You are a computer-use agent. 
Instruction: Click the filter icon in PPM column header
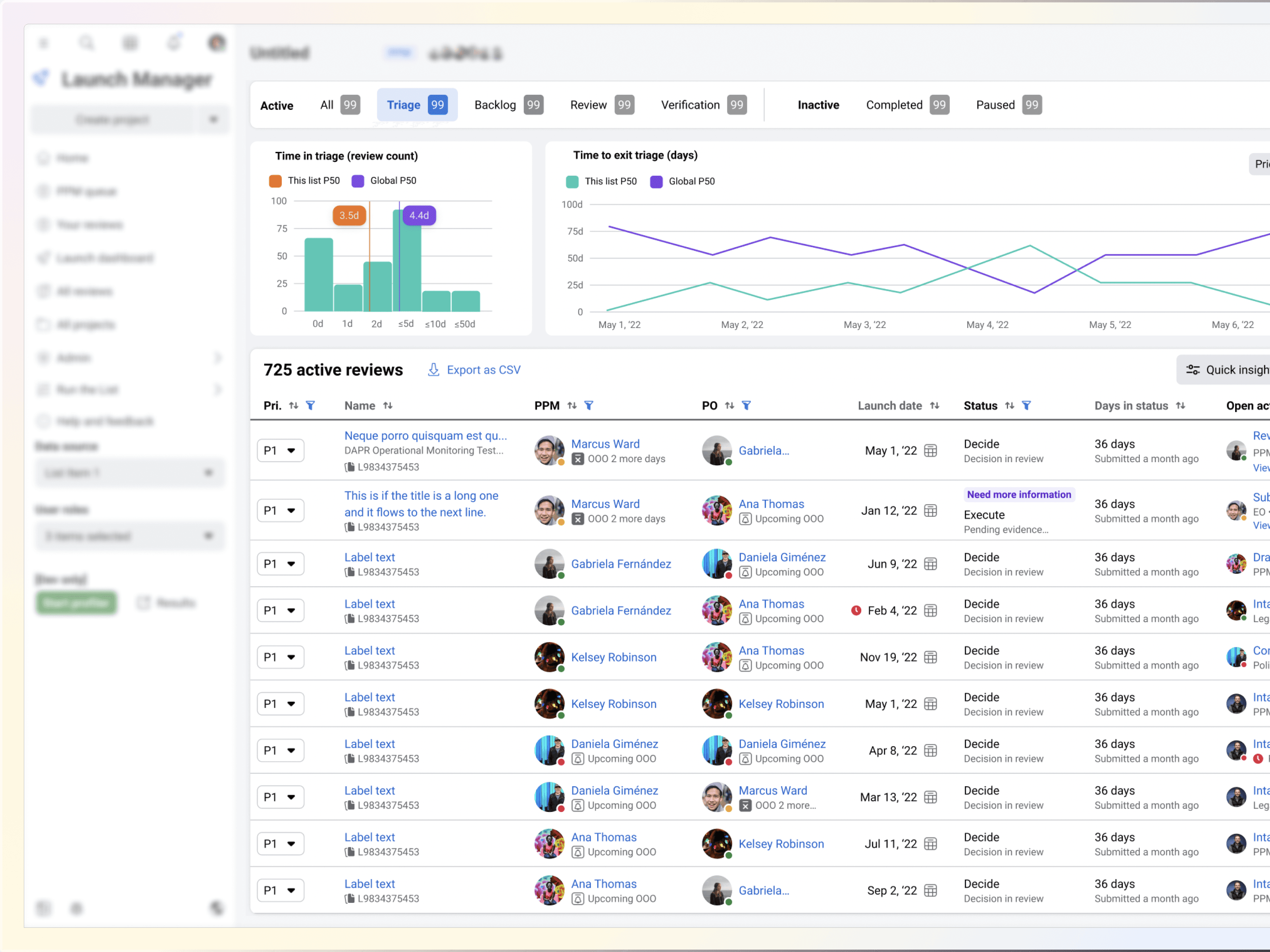pos(589,406)
